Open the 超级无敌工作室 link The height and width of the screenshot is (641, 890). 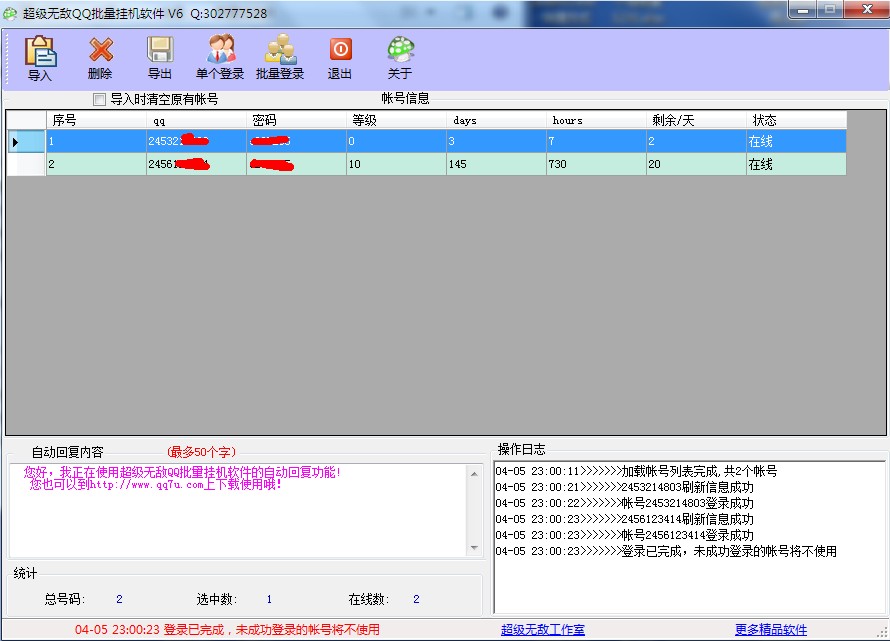tap(543, 630)
